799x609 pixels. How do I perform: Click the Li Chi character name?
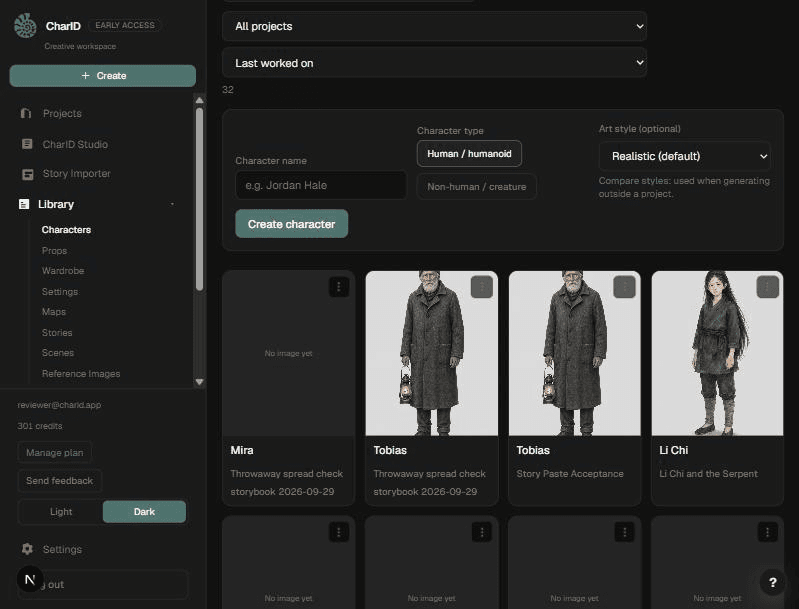[x=674, y=451]
